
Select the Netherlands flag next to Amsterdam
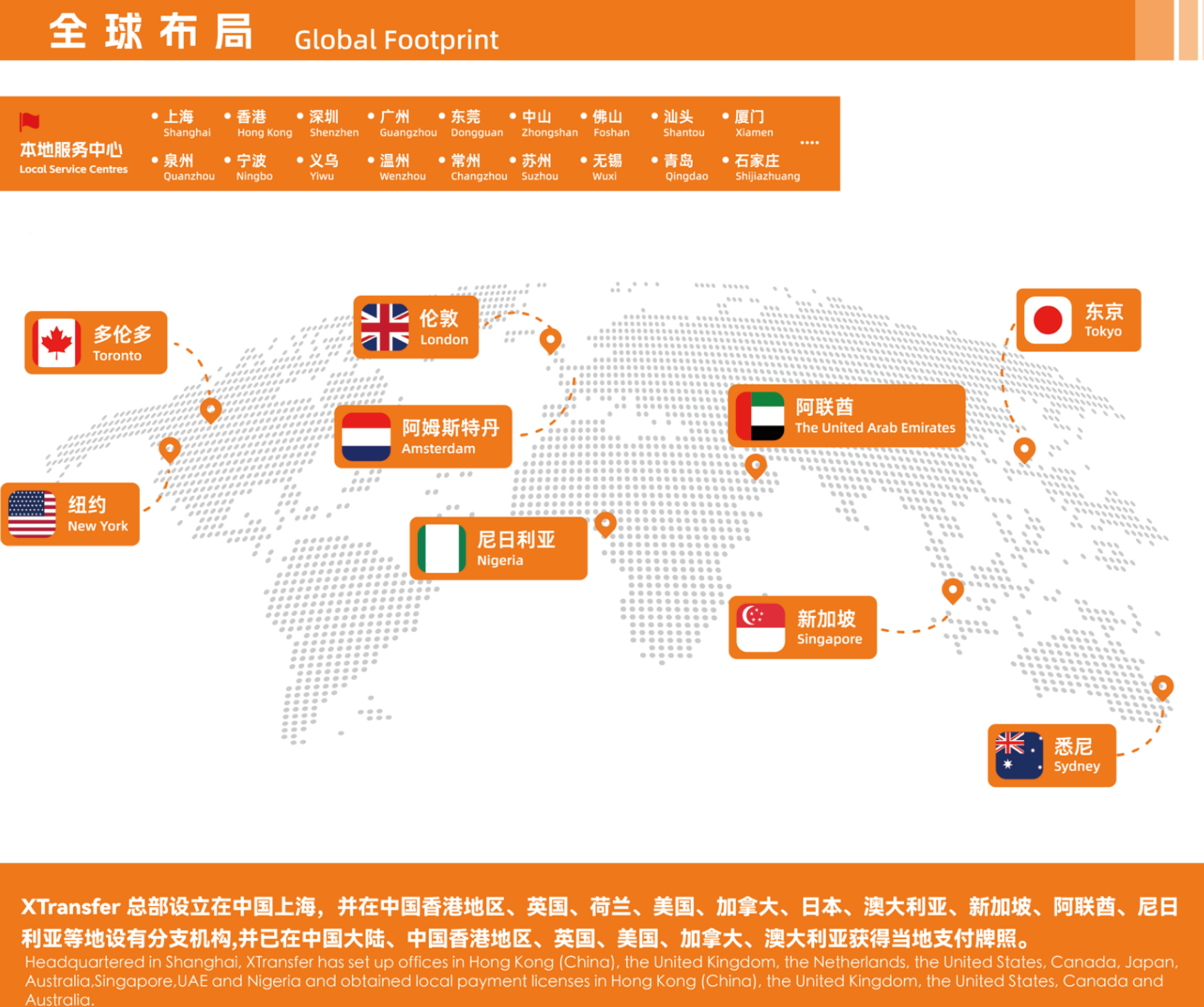(366, 437)
